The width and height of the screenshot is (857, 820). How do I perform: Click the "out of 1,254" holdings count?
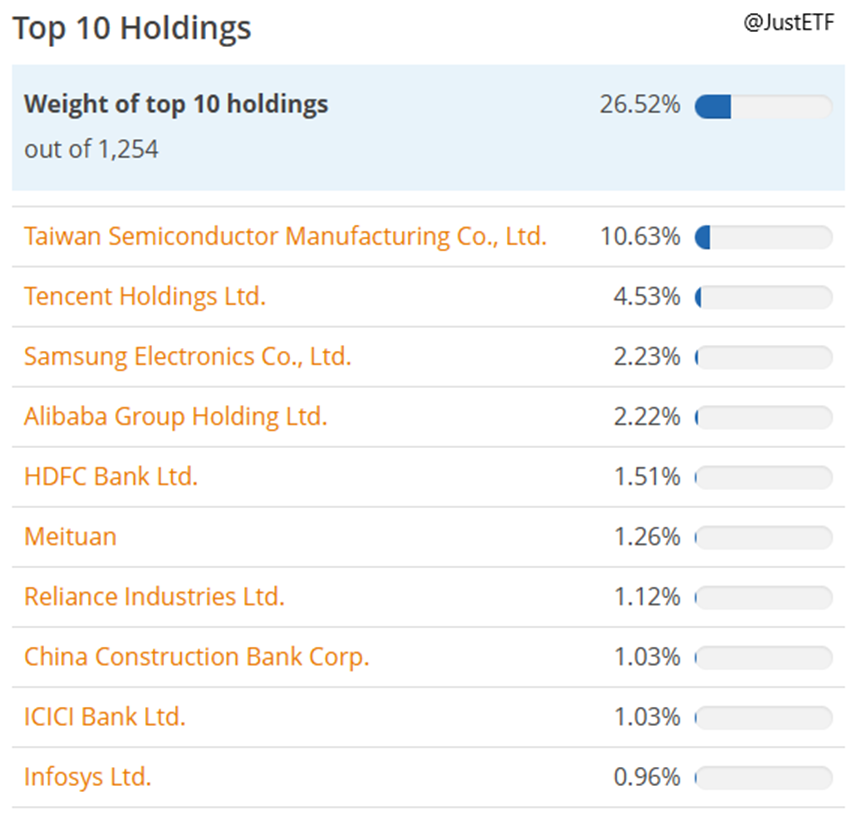coord(91,149)
